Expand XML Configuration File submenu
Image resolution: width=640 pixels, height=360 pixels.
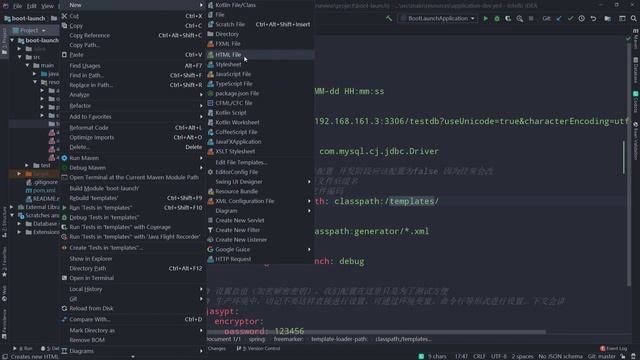[x=260, y=201]
